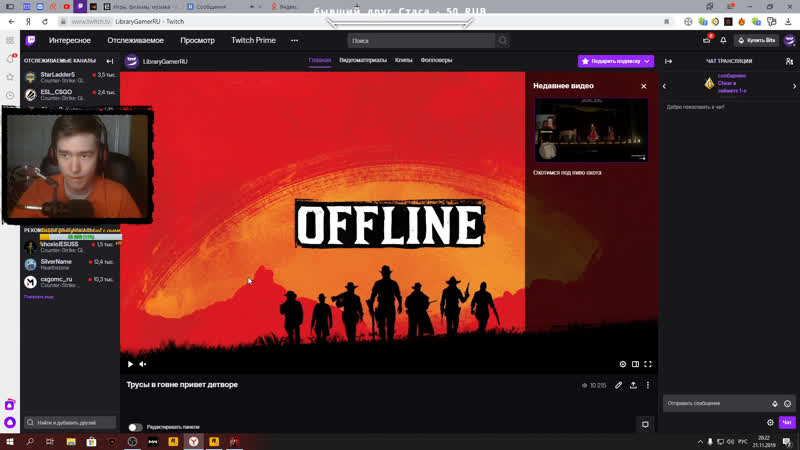
Task: Open the Followers tab
Action: 436,60
